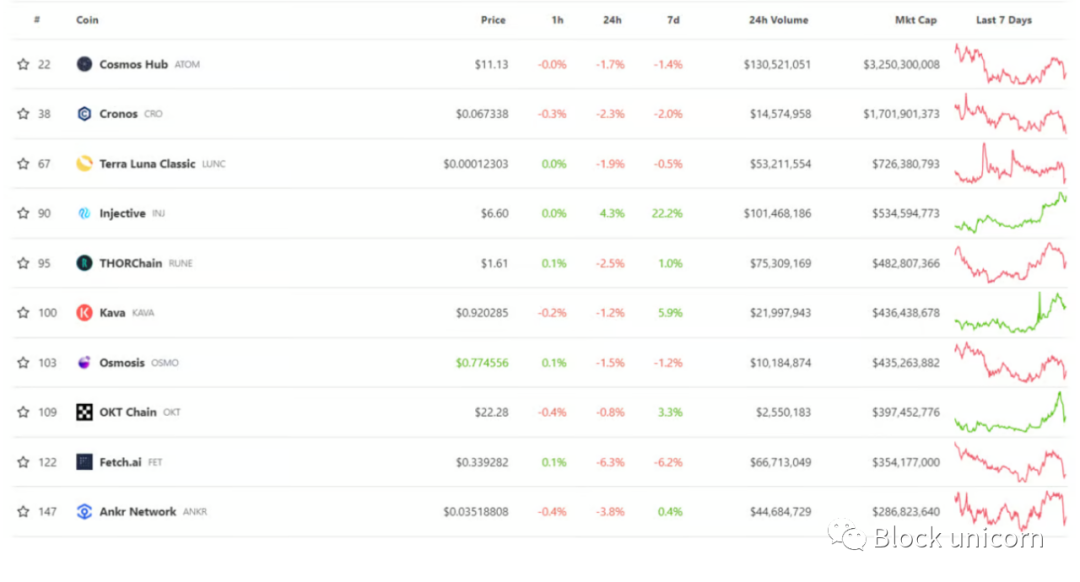
Task: Sort coins by 24h Volume header
Action: 778,20
